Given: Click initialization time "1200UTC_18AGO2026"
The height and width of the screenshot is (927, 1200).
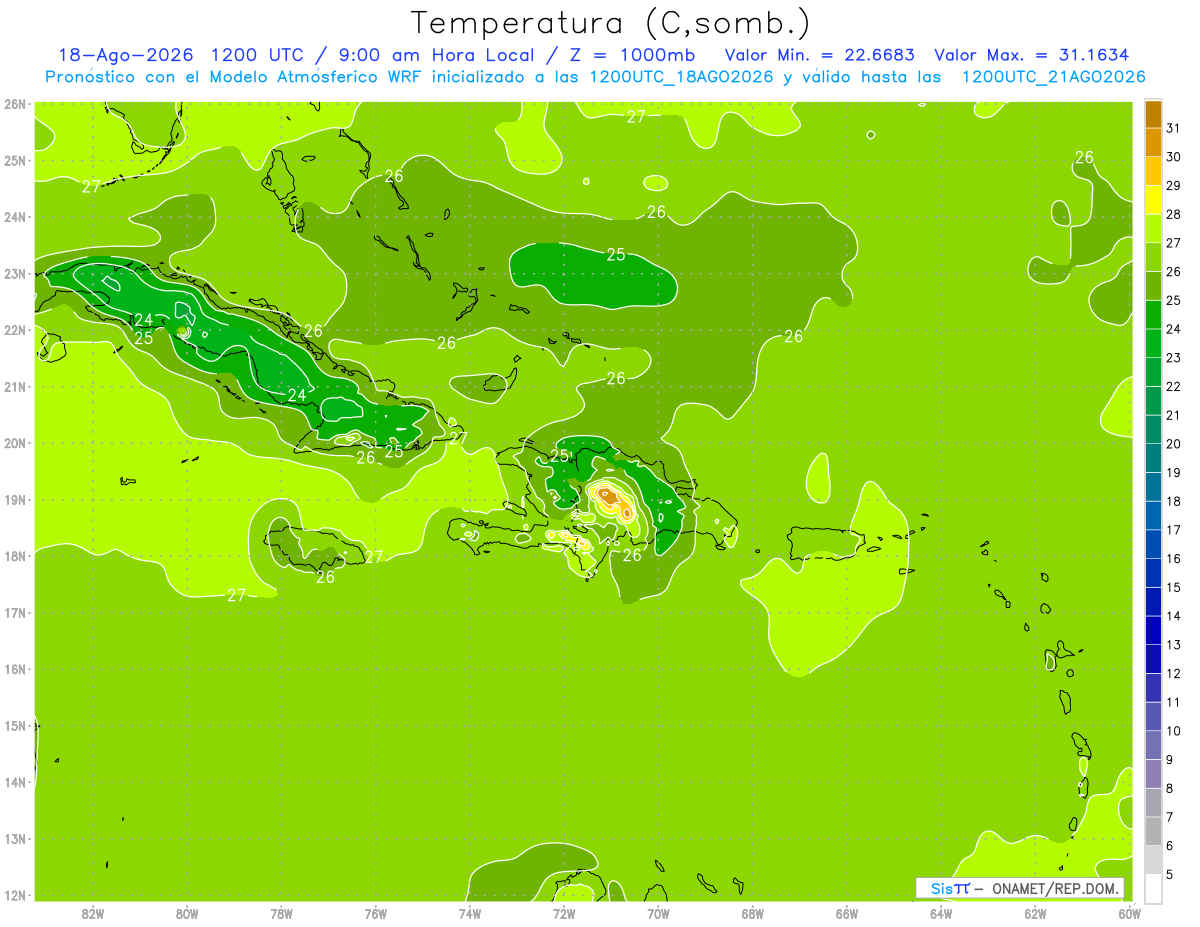Looking at the screenshot, I should (682, 76).
